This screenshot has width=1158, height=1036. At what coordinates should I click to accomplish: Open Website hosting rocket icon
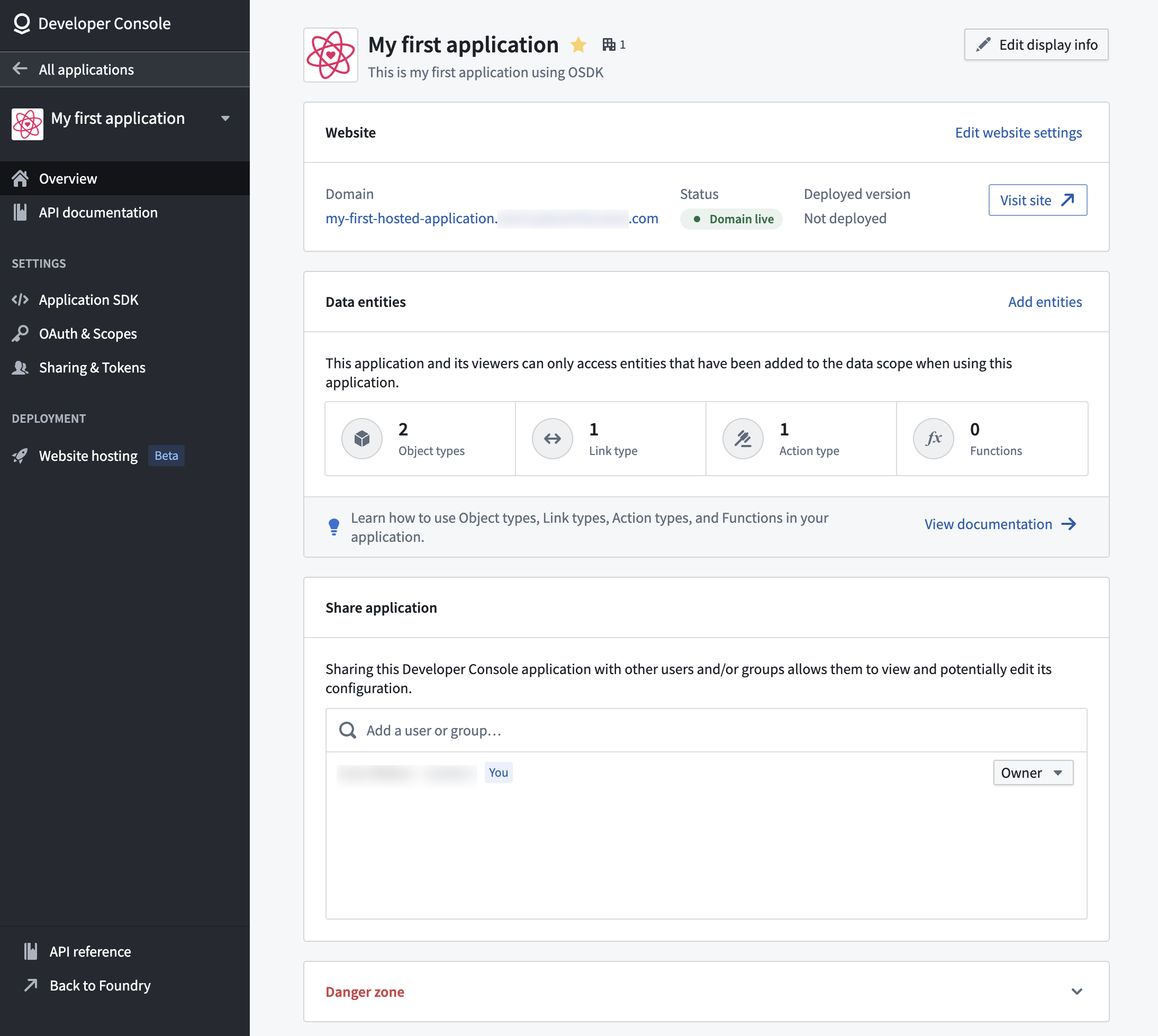pyautogui.click(x=21, y=456)
